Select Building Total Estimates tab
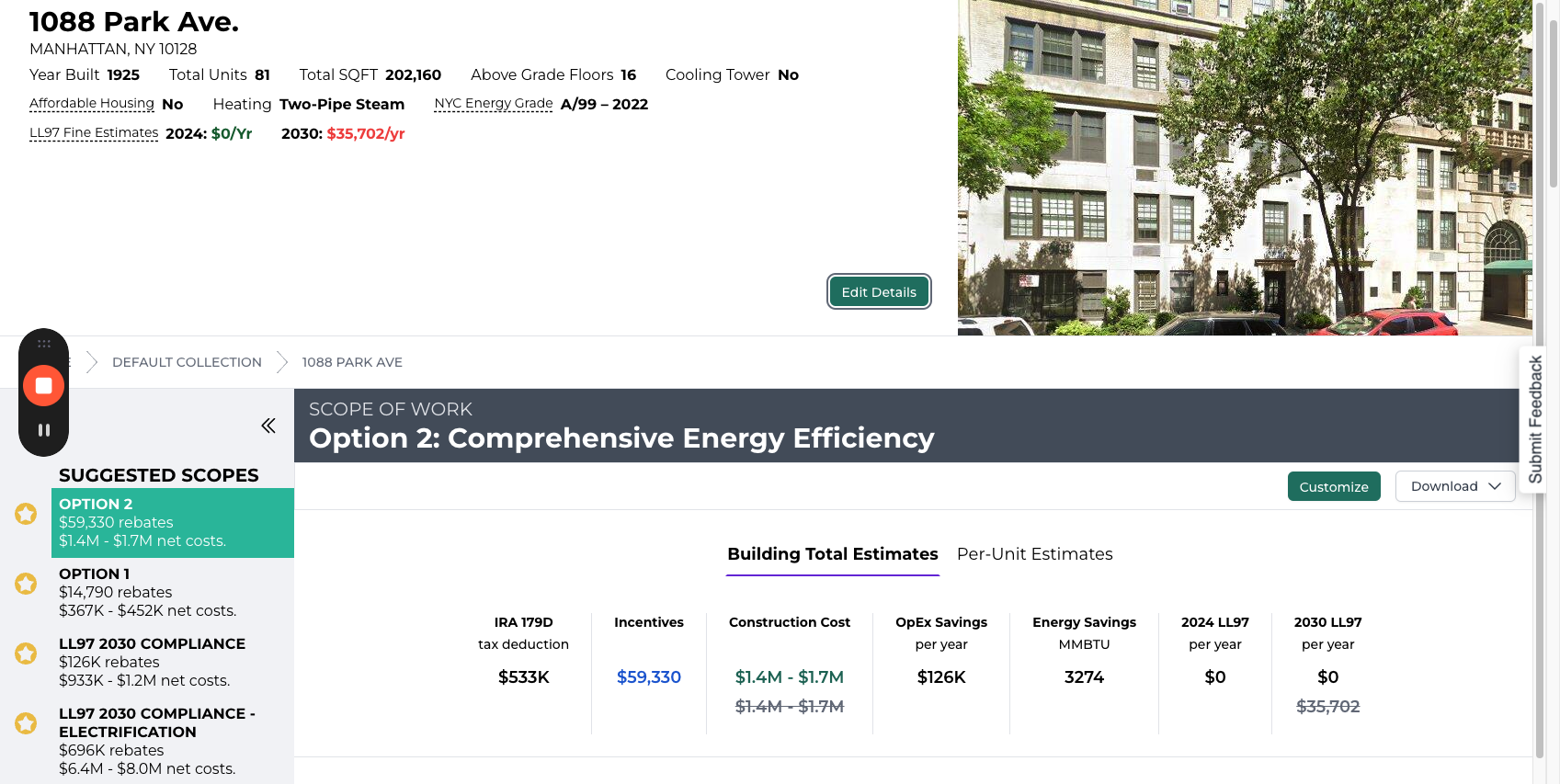 [832, 554]
